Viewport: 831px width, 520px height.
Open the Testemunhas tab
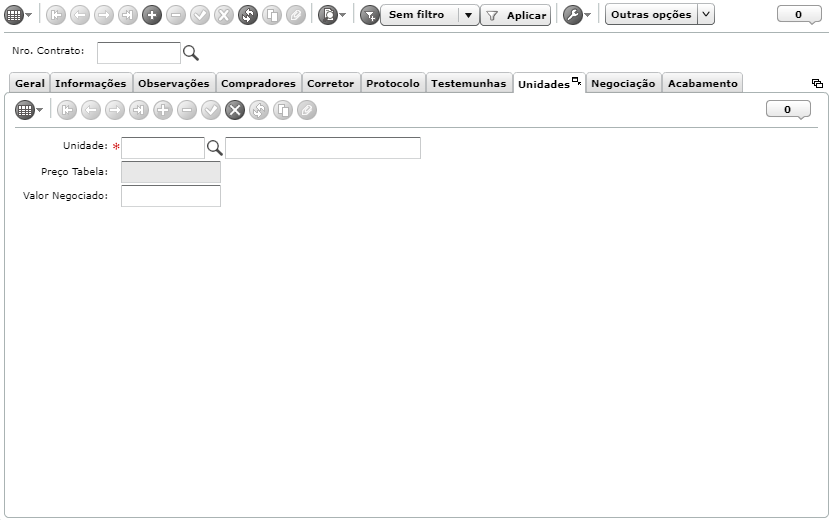click(468, 83)
